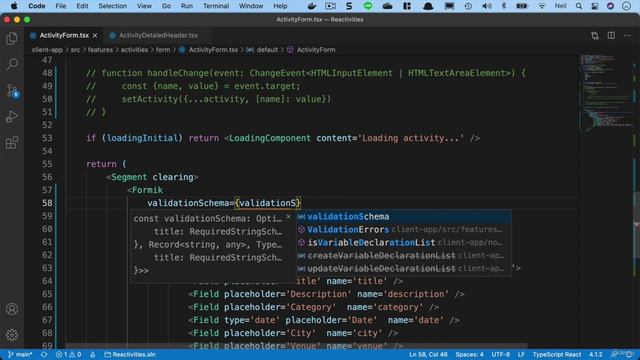
Task: Select the validationSchema suggestion
Action: [x=404, y=217]
